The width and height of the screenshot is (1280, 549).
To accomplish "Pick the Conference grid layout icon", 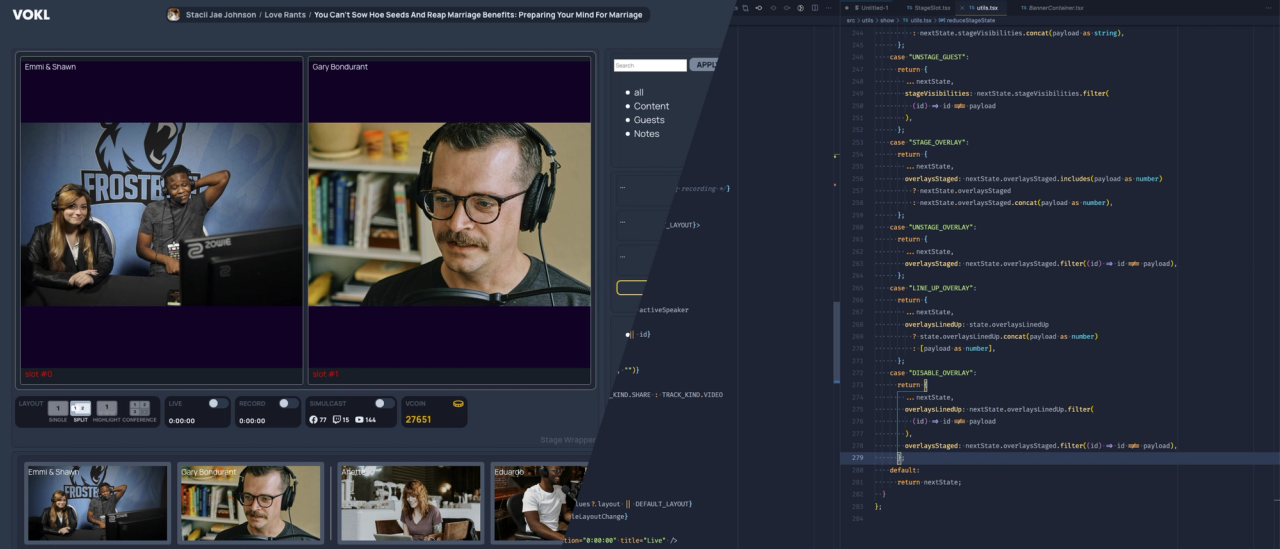I will click(139, 408).
